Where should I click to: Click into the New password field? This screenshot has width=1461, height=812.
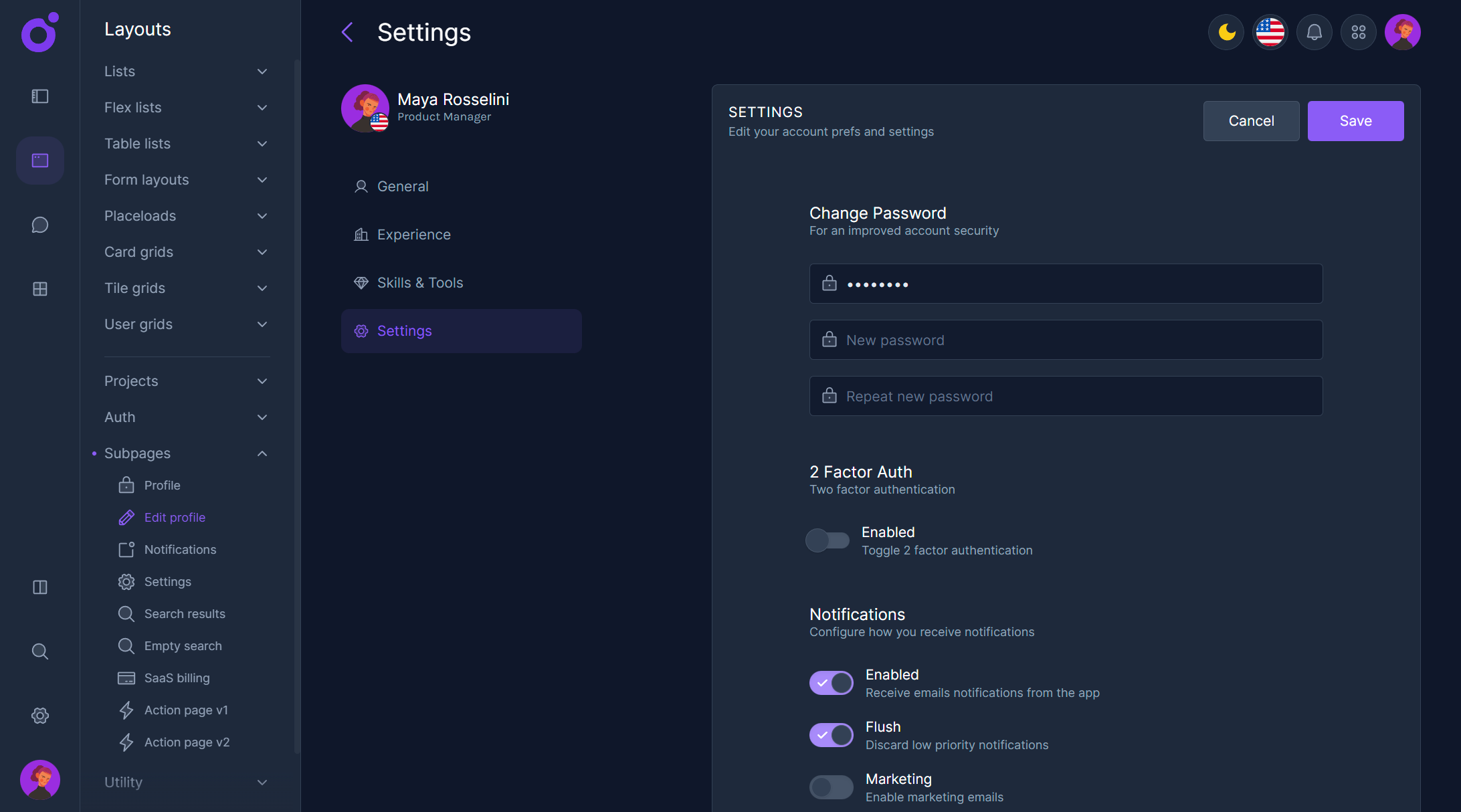point(1066,340)
